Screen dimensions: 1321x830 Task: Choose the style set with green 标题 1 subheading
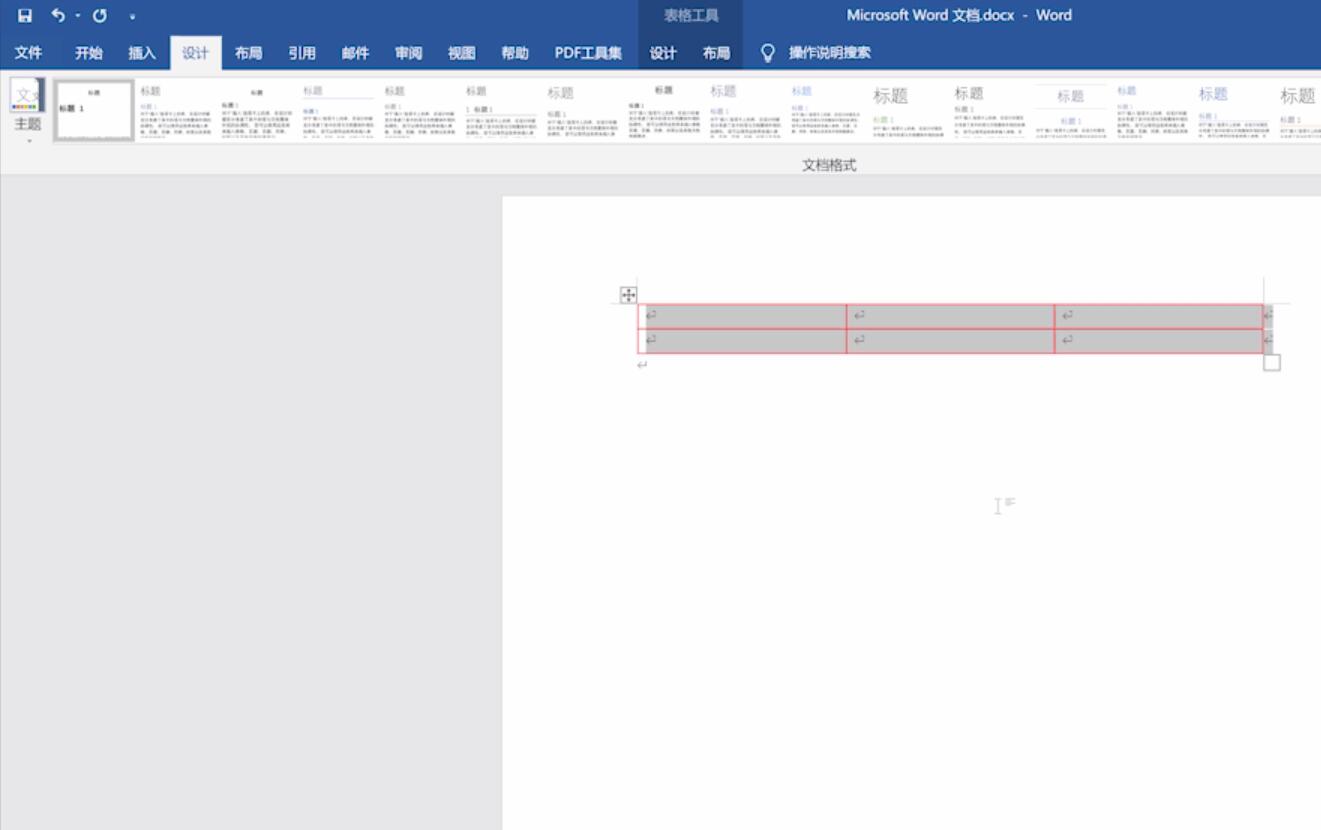coord(908,111)
